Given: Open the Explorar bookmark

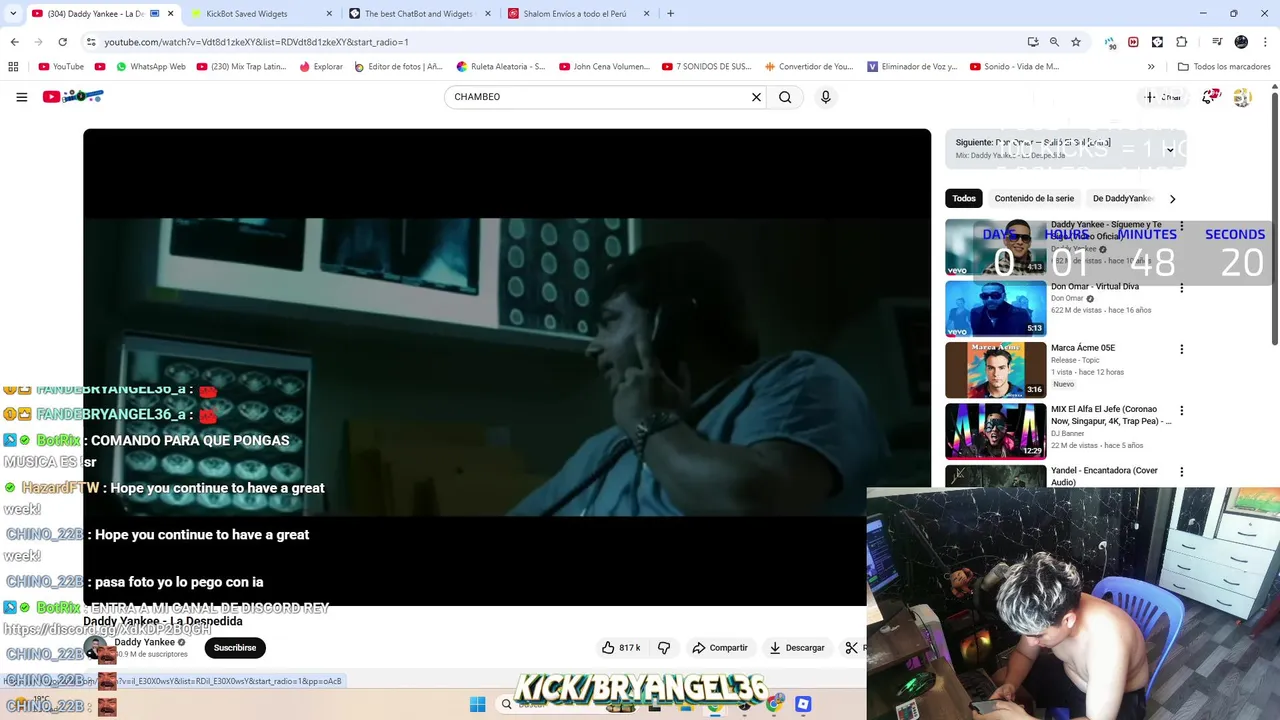Looking at the screenshot, I should point(320,67).
